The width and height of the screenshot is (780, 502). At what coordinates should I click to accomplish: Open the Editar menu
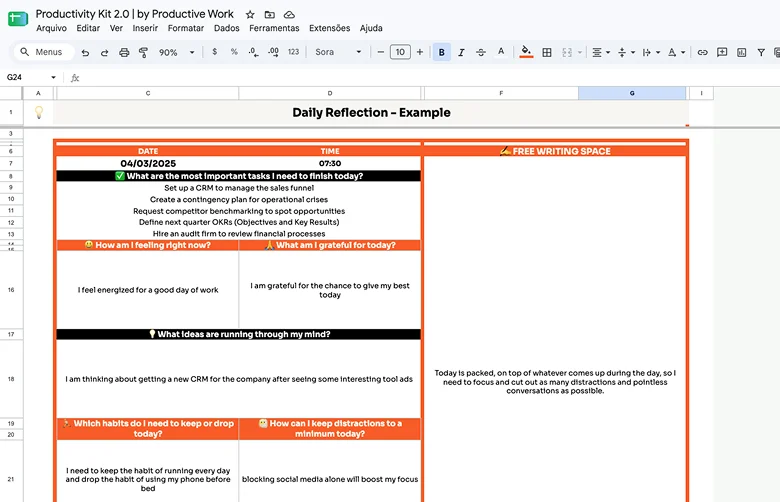tap(88, 28)
